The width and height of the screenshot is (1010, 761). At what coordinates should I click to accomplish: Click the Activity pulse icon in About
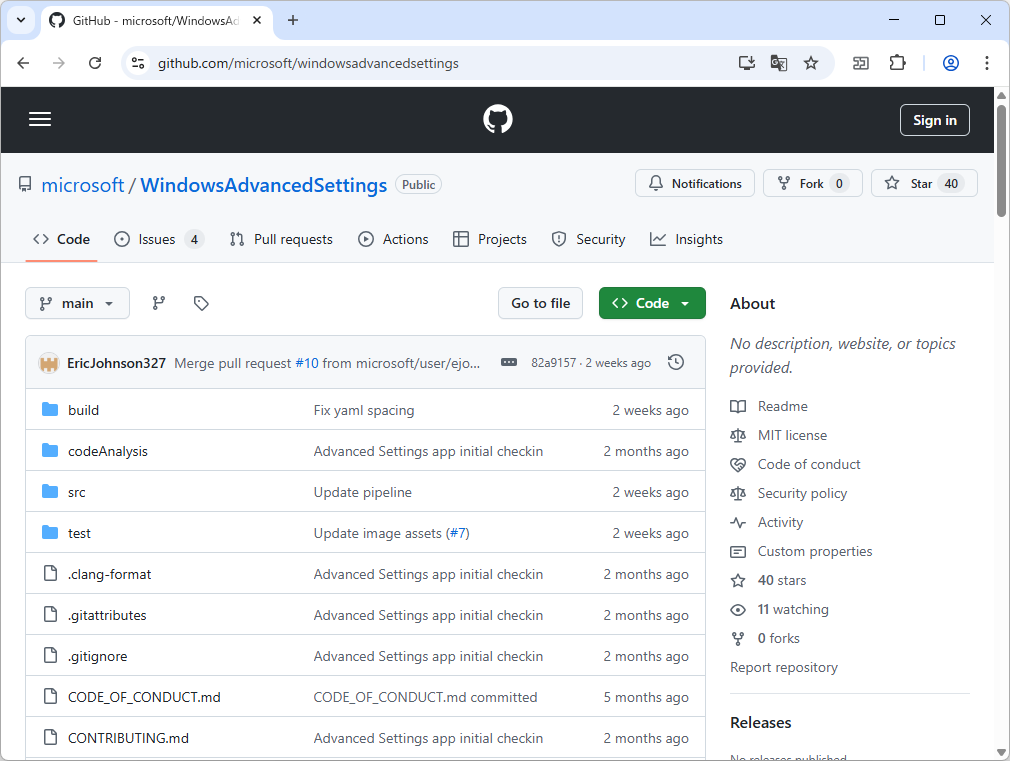tap(738, 522)
